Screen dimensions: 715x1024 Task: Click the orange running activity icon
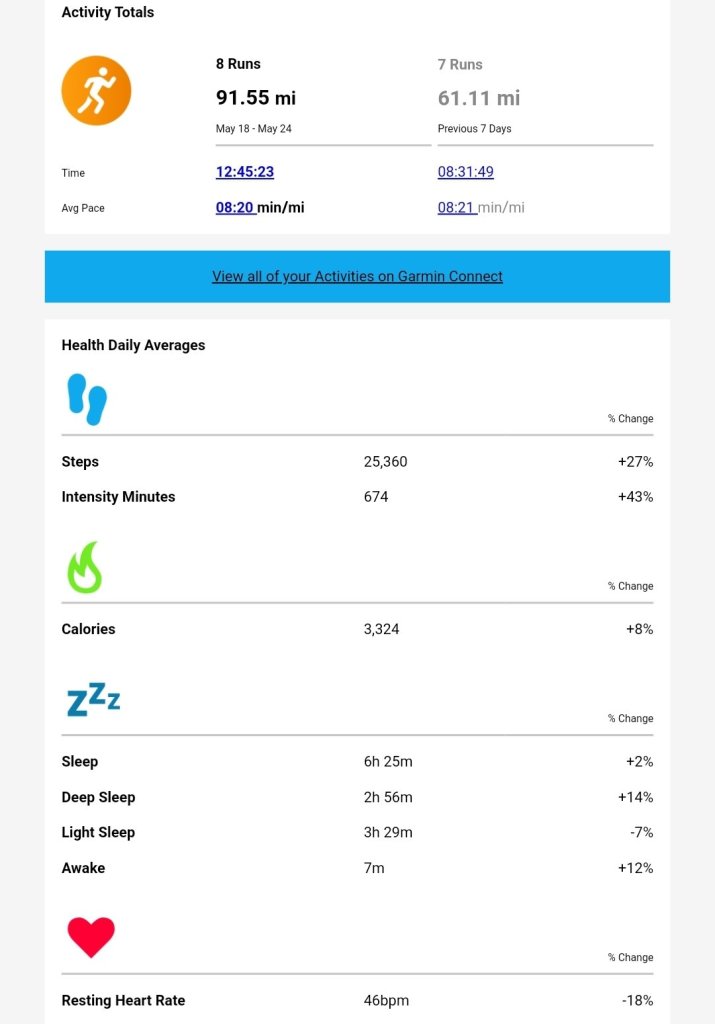point(96,91)
